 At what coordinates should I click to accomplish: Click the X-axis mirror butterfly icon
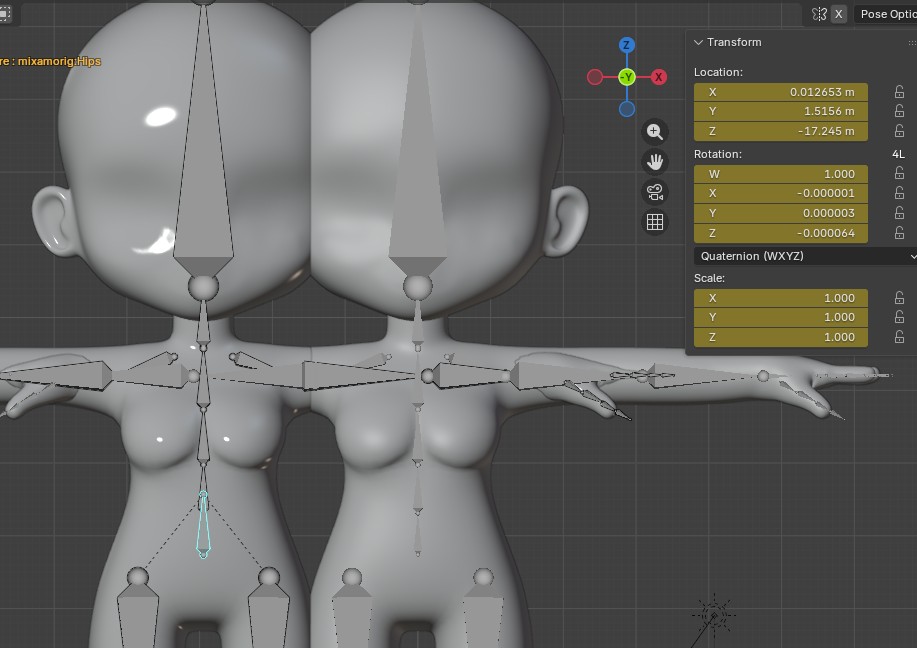click(819, 14)
